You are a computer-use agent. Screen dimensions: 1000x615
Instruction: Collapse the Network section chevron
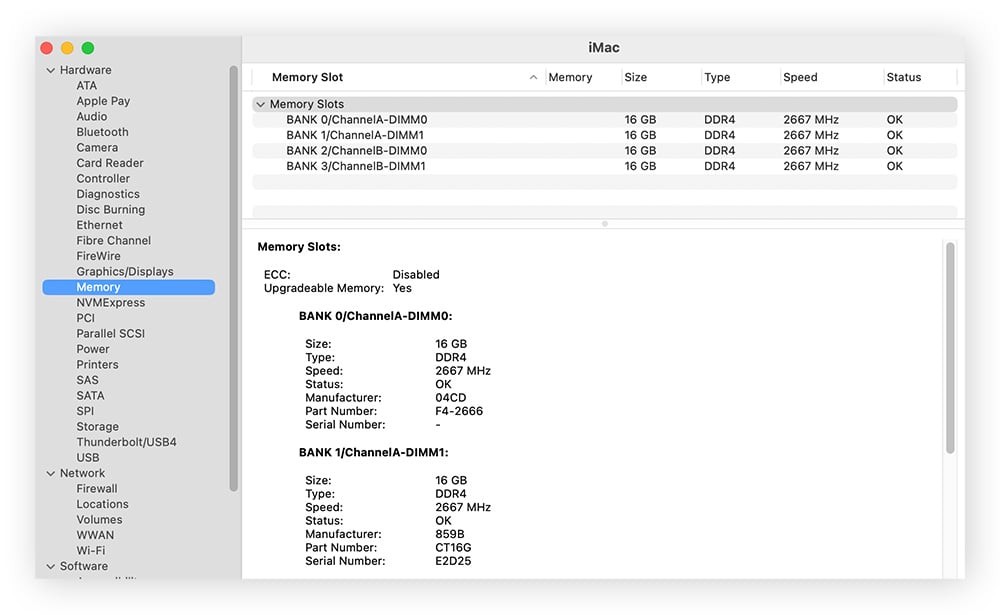click(x=50, y=473)
